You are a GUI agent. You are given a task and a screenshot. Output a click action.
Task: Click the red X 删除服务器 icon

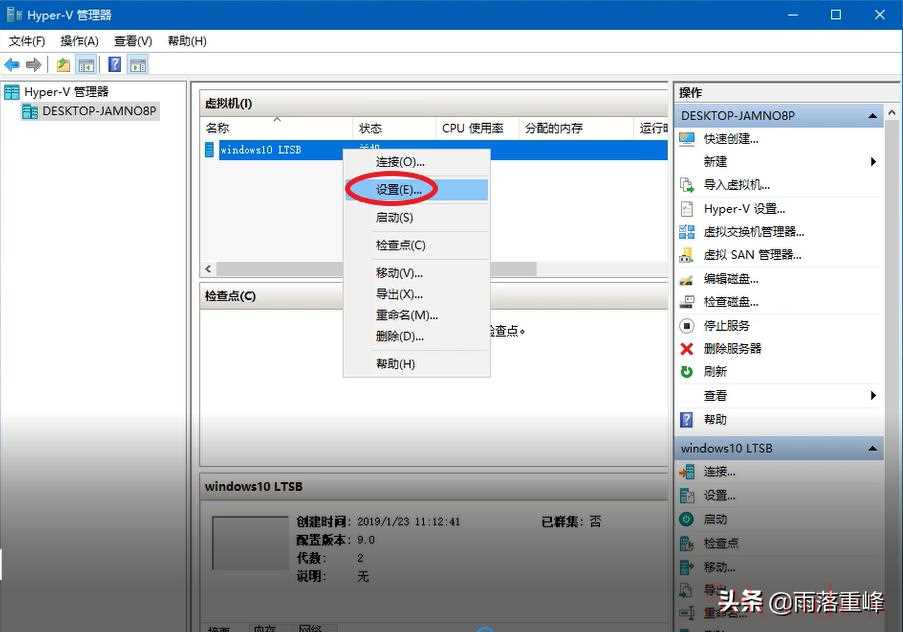686,349
